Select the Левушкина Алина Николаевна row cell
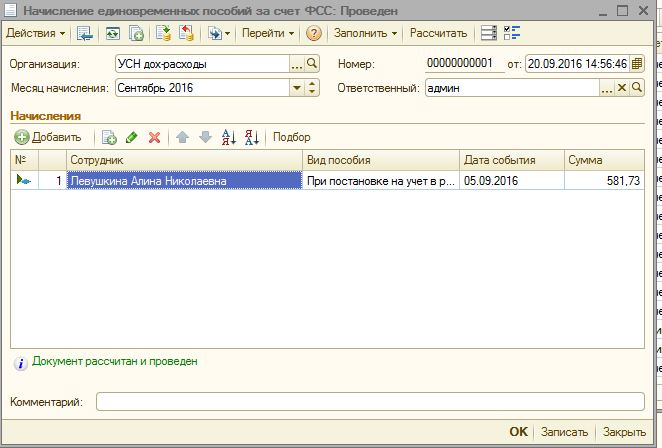This screenshot has height=448, width=662. tap(184, 181)
